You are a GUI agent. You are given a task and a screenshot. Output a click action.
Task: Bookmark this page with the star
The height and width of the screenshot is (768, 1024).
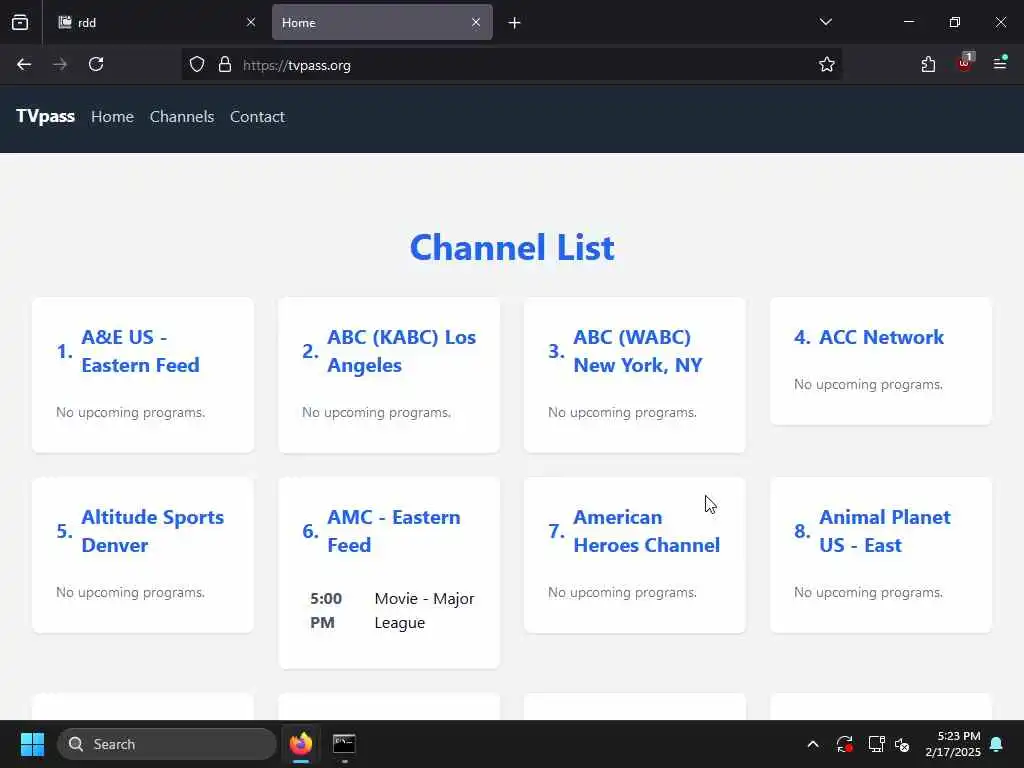click(827, 65)
